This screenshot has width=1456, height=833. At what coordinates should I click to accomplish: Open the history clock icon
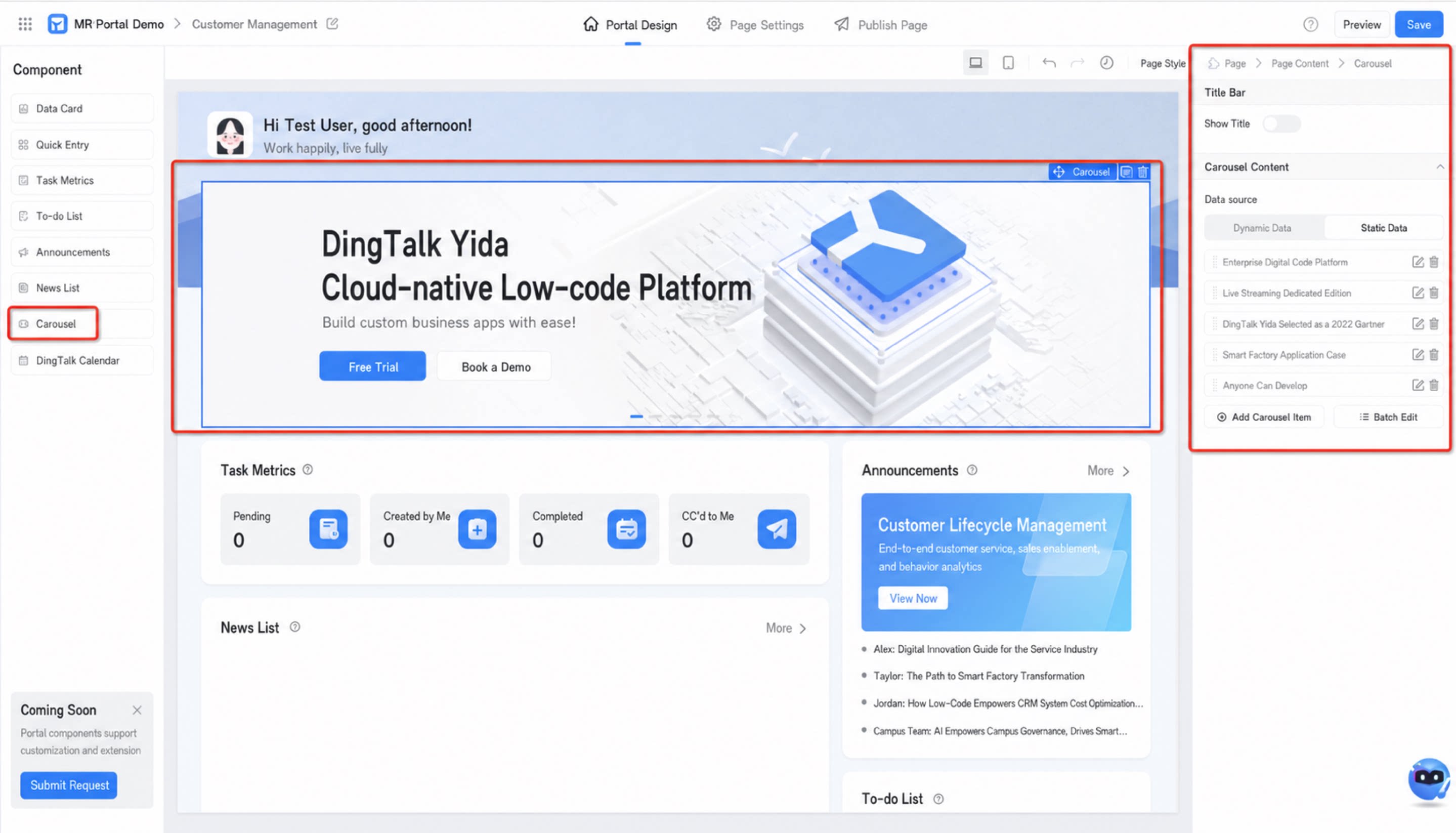[1106, 63]
